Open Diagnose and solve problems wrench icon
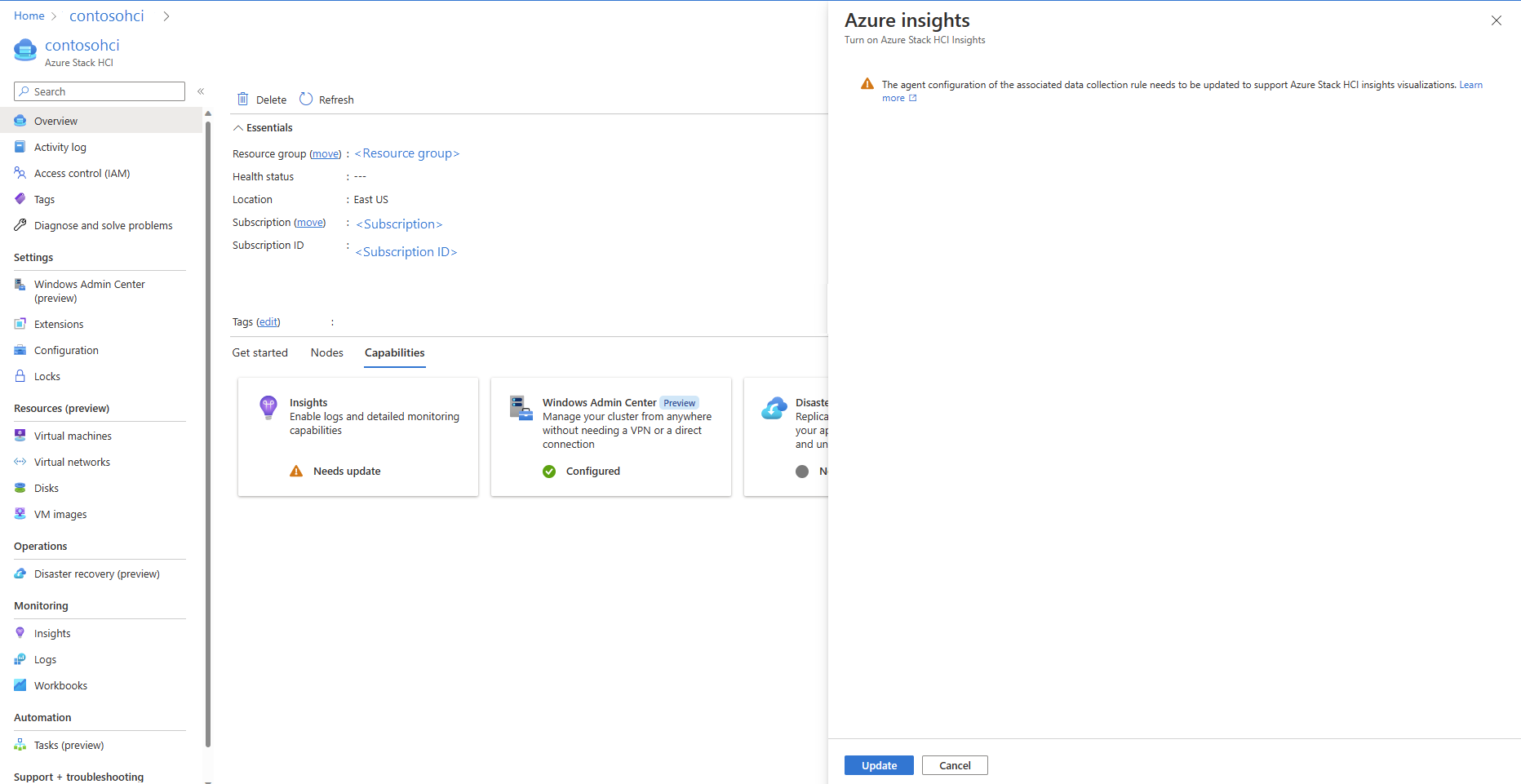 pos(20,225)
